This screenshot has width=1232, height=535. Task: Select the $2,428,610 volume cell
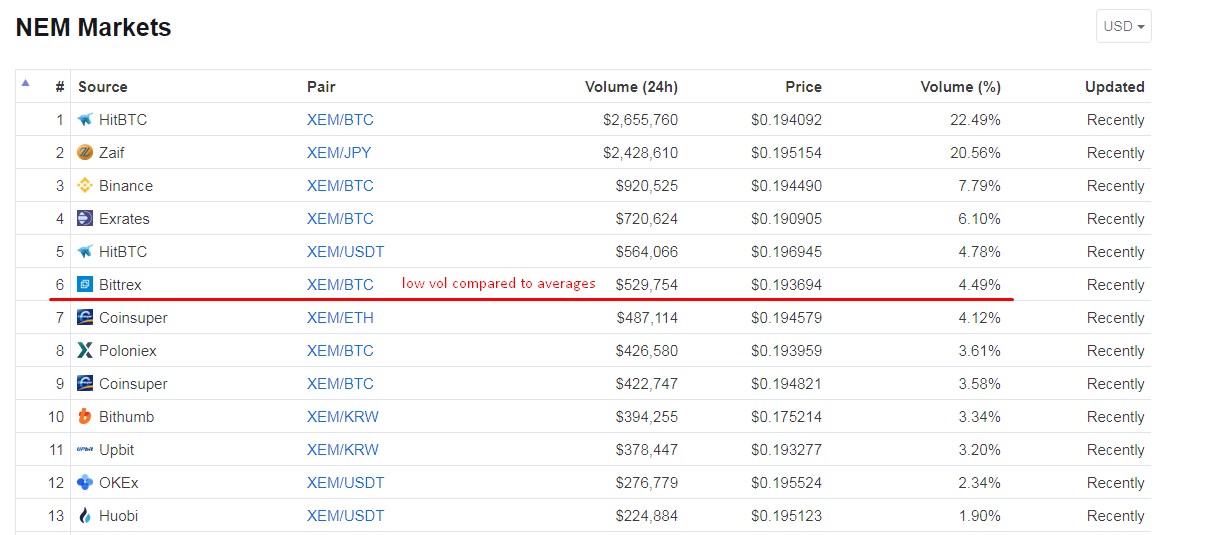pyautogui.click(x=640, y=153)
